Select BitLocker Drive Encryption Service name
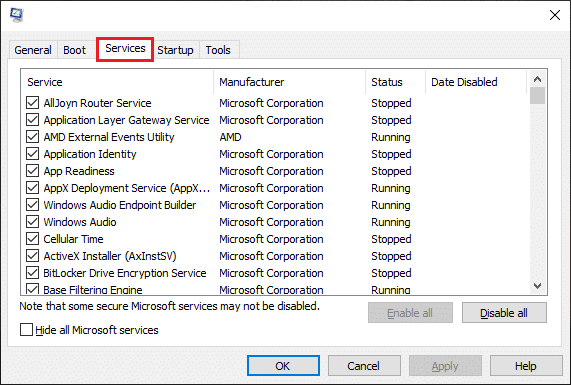This screenshot has width=571, height=385. (x=125, y=273)
